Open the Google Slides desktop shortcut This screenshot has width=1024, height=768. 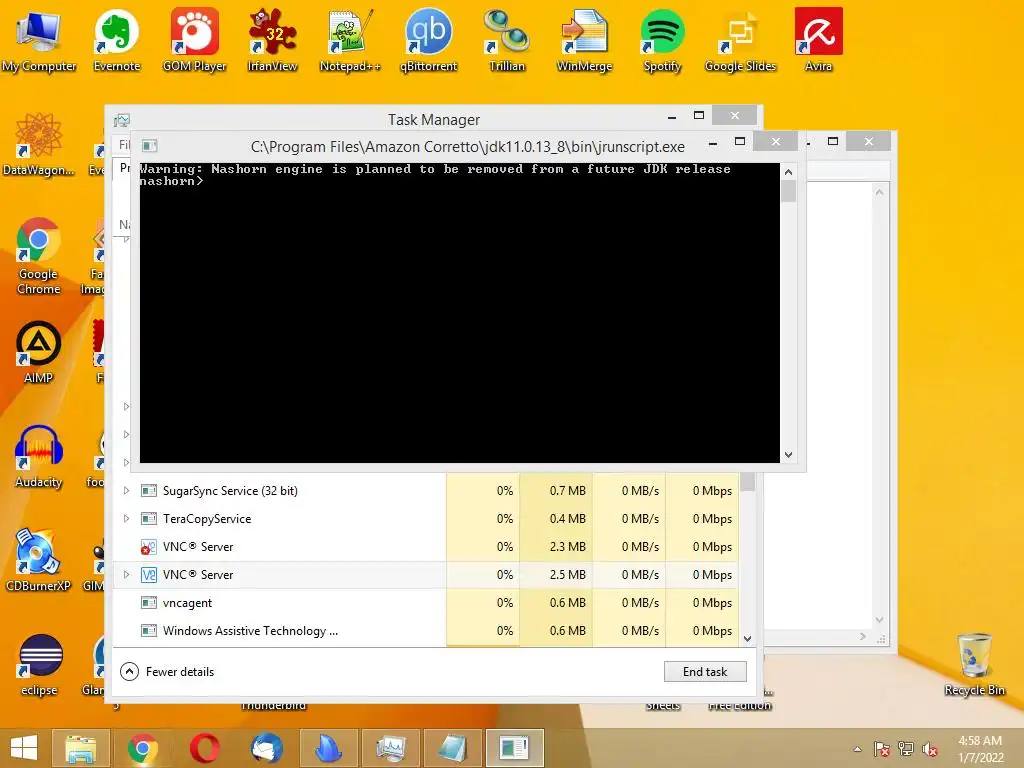pos(740,40)
